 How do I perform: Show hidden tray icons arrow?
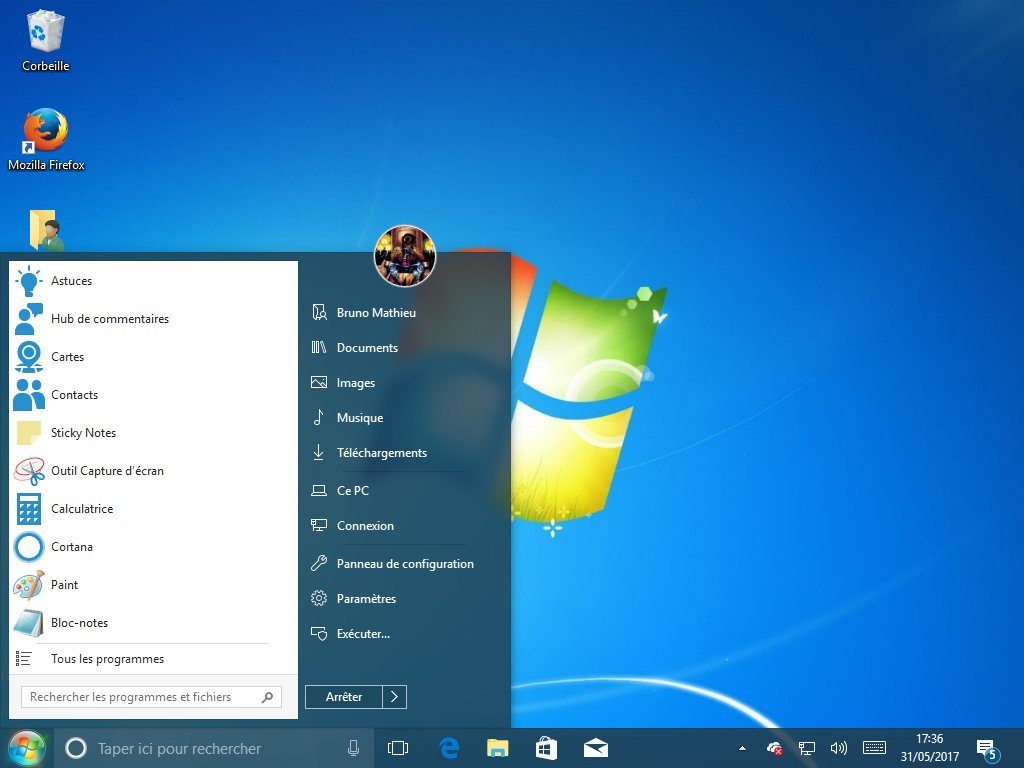pyautogui.click(x=742, y=748)
